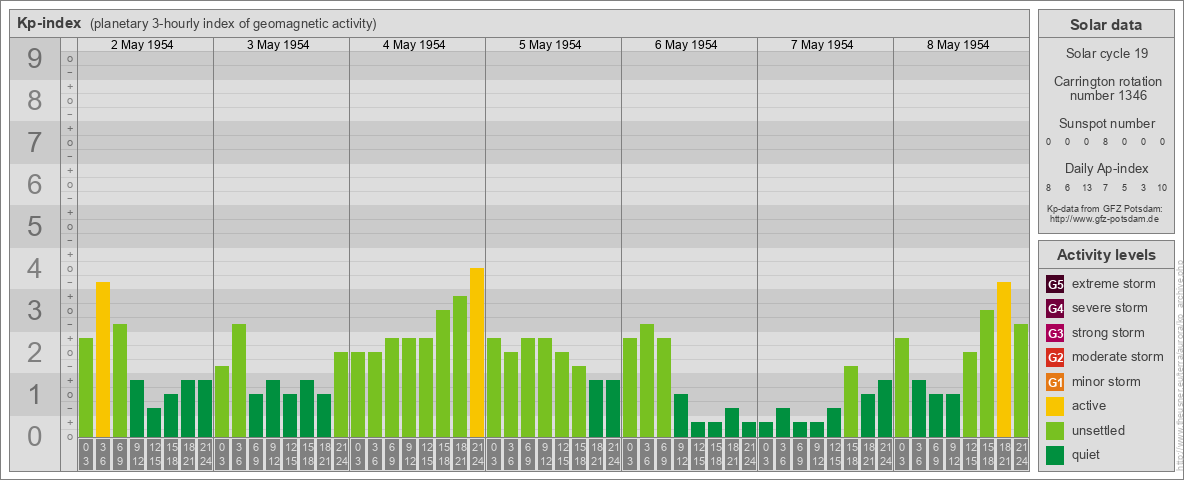
Task: Click the 18-21h light green bar on 4 May
Action: click(x=460, y=366)
